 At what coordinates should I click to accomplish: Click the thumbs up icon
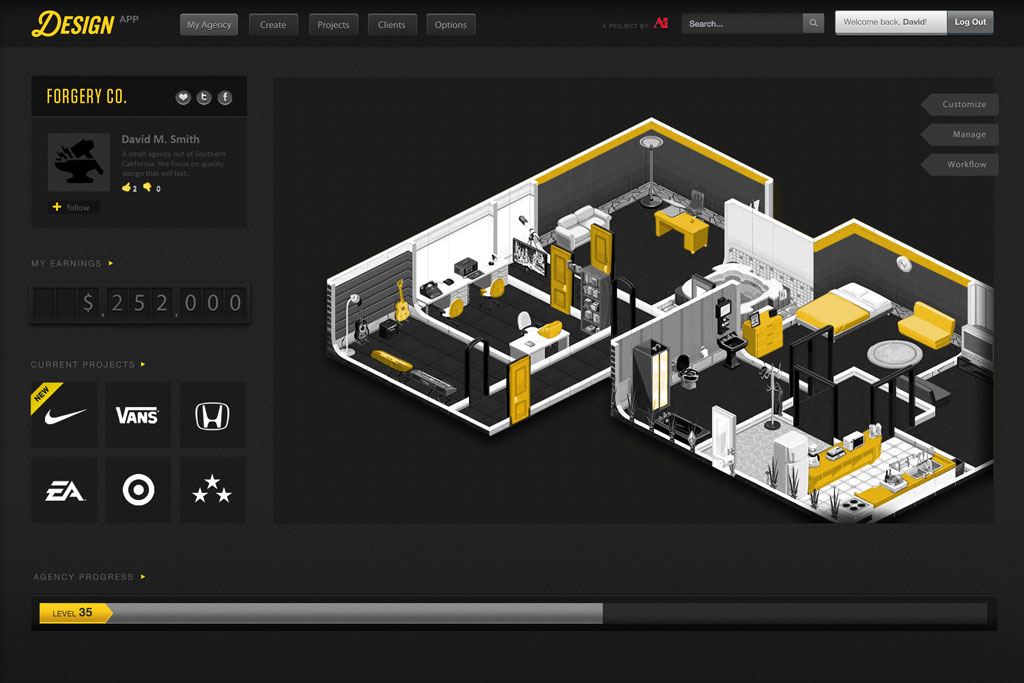[x=127, y=187]
